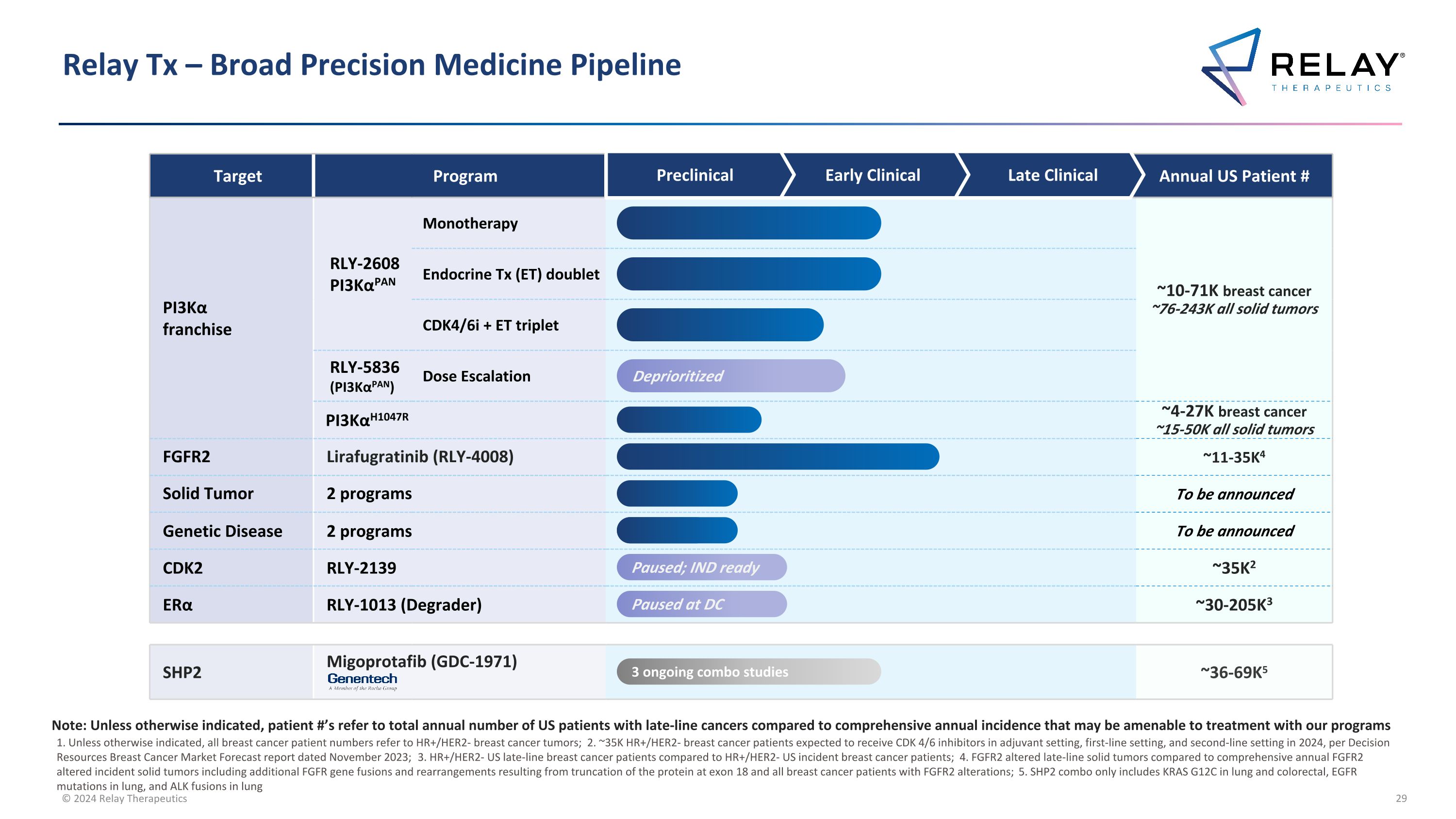
Task: Click the Late Clinical stage header
Action: point(1052,175)
